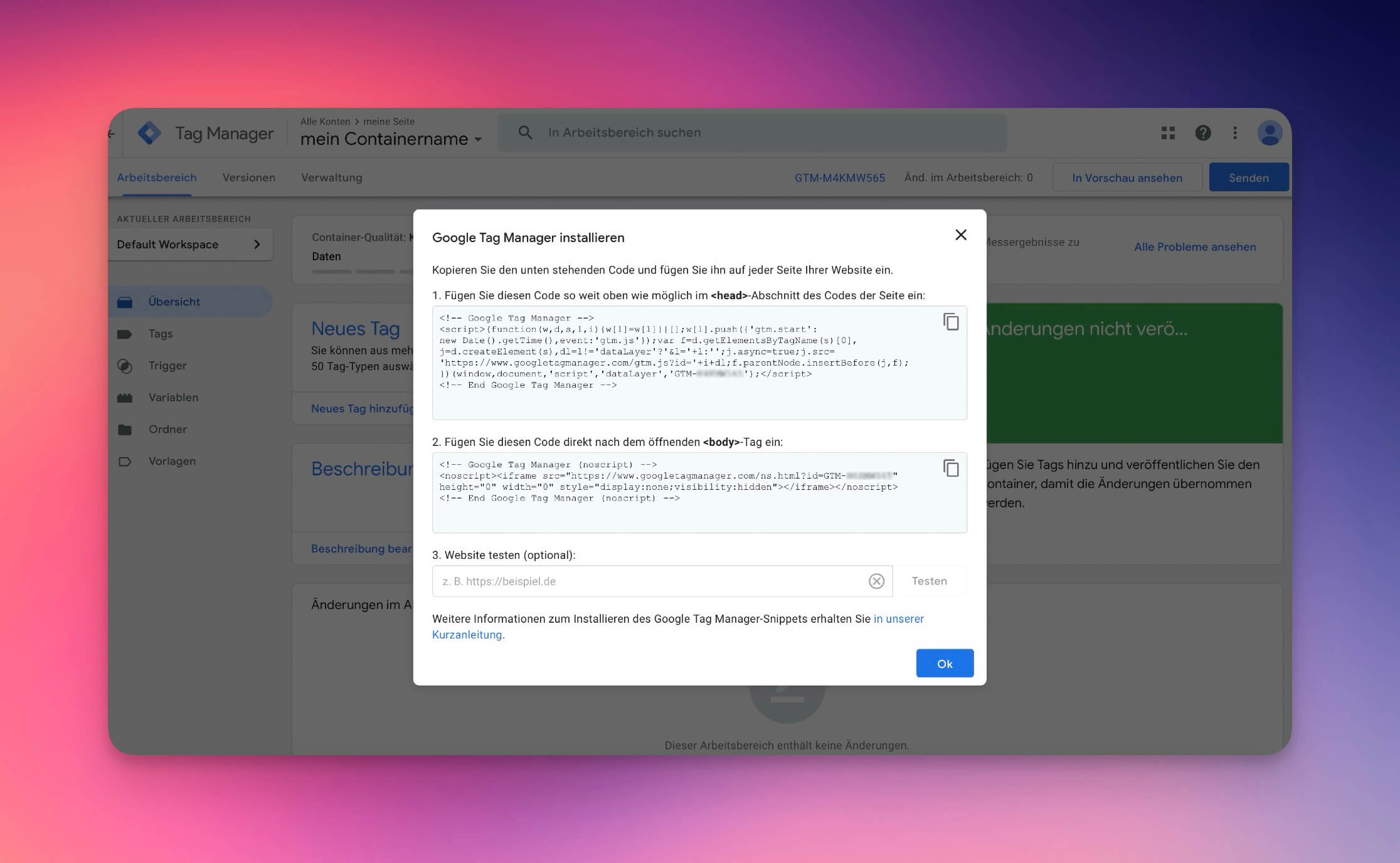Click the green unpublished changes banner
The height and width of the screenshot is (863, 1400).
[x=1134, y=373]
